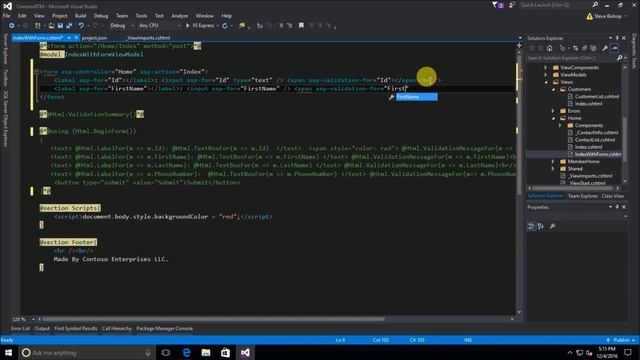
Task: Open the Output tab at the bottom
Action: [42, 329]
